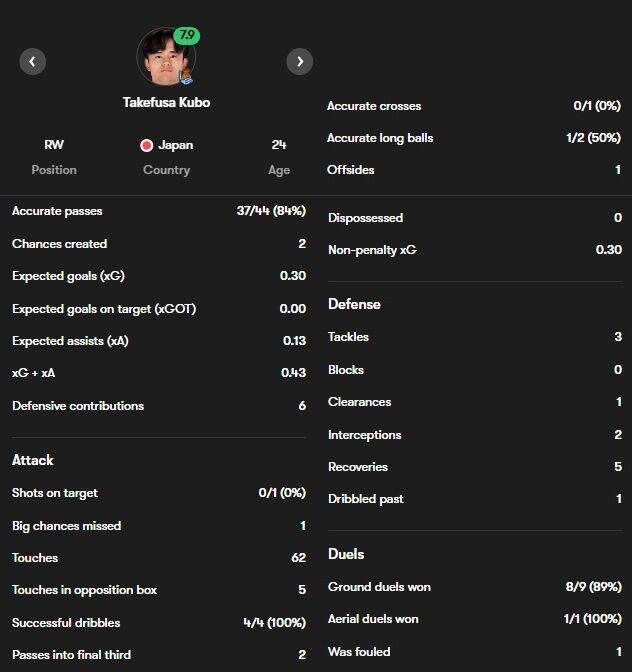Select the RW position label
The height and width of the screenshot is (672, 632).
[x=54, y=145]
